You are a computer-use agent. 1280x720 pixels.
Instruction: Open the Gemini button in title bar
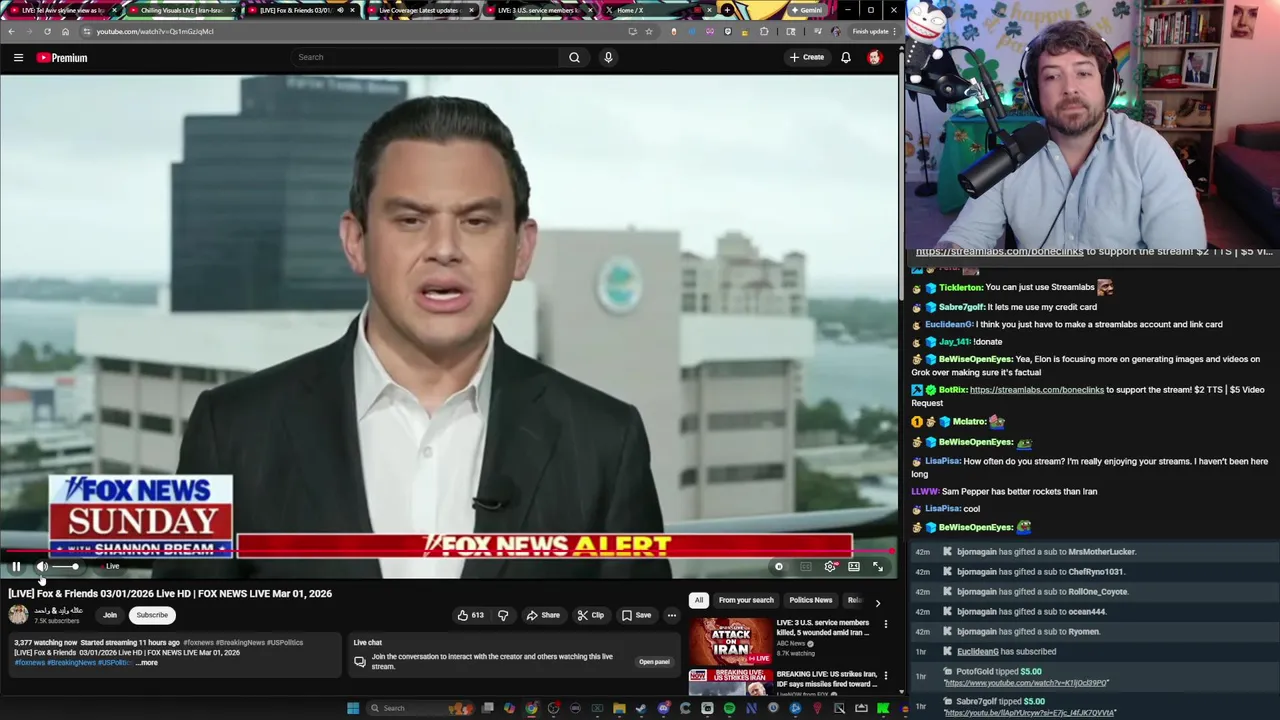pos(806,10)
